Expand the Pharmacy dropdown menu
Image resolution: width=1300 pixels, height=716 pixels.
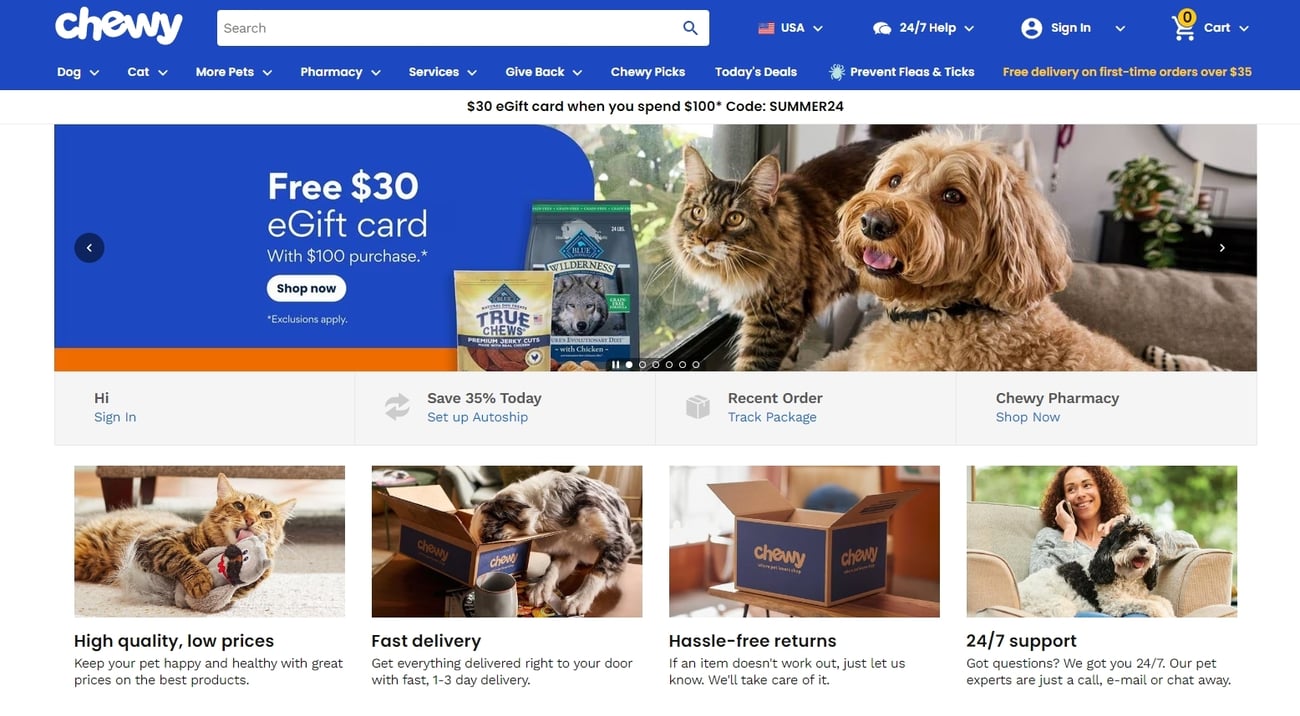[x=341, y=72]
